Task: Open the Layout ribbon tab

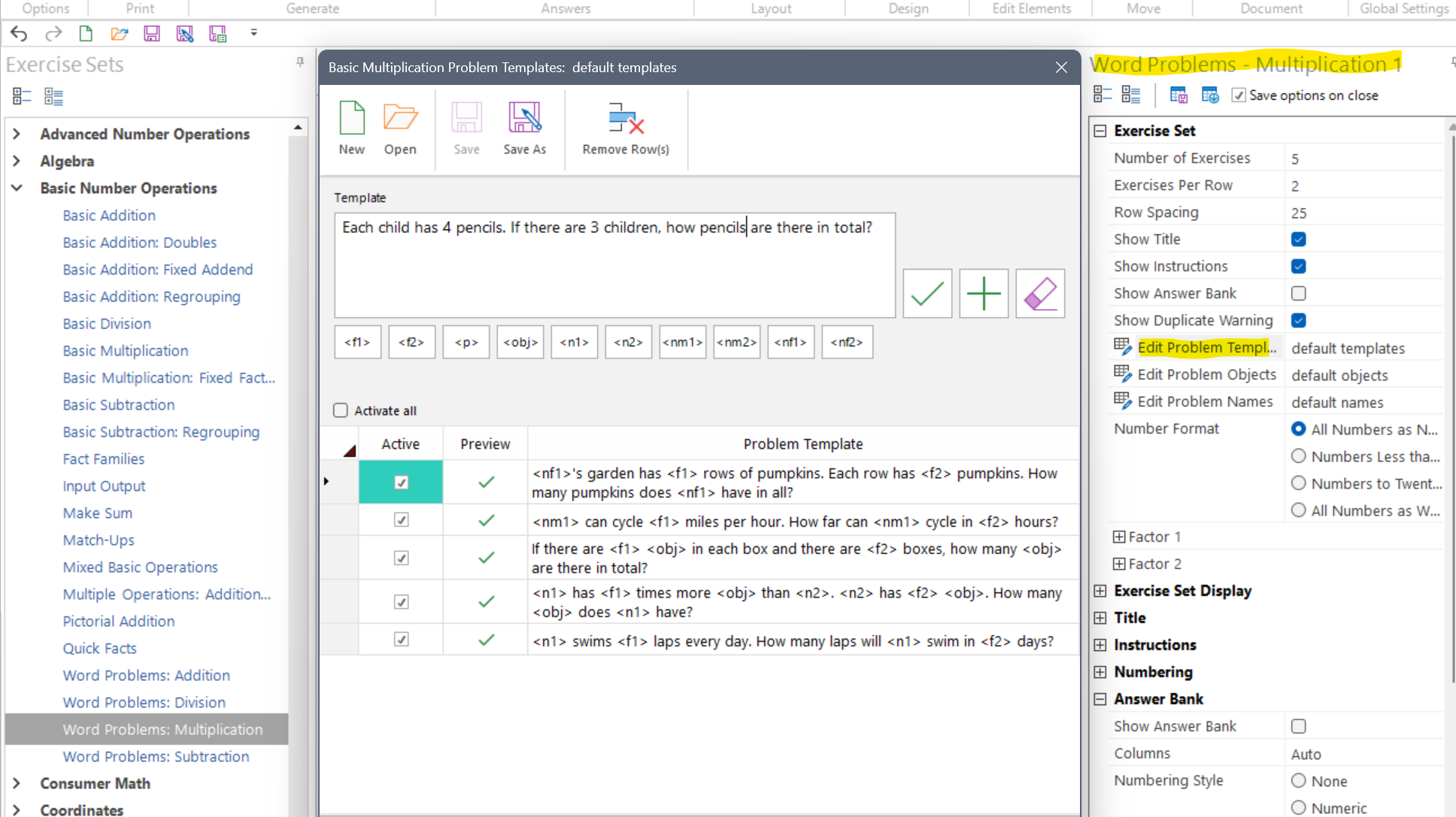Action: 771,9
